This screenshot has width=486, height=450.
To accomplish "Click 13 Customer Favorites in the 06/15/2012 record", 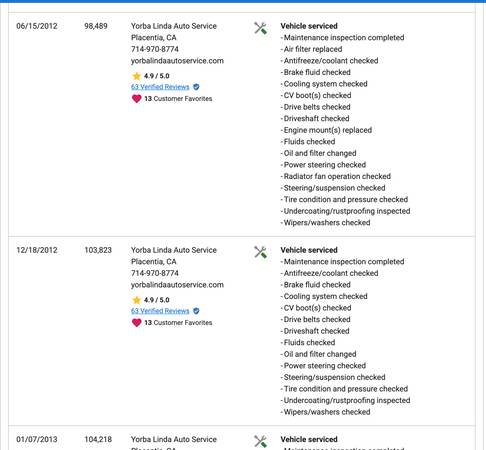I will coord(178,99).
